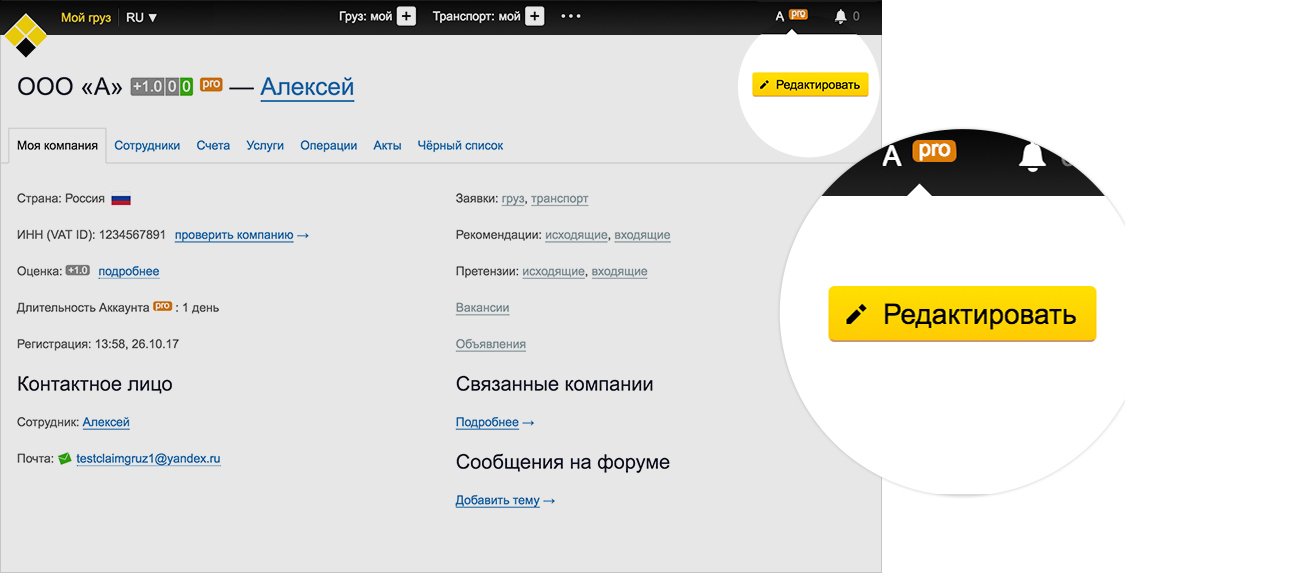Open the account A pro menu
Viewport: 1300px width, 577px height.
point(791,16)
